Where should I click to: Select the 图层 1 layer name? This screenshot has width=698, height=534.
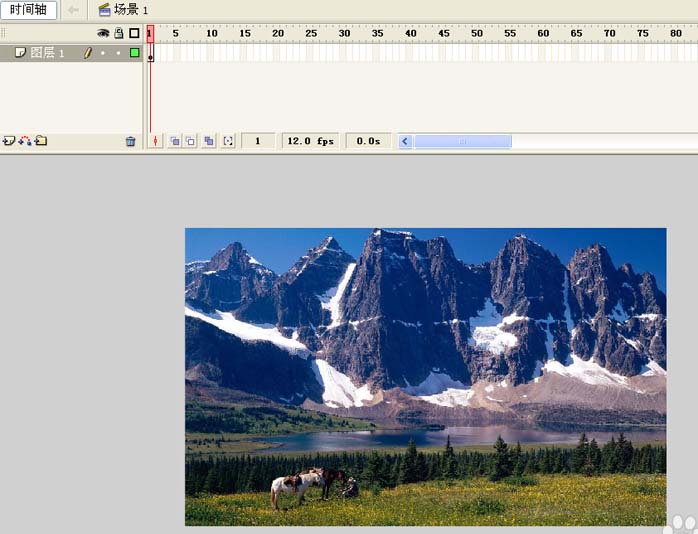click(48, 53)
